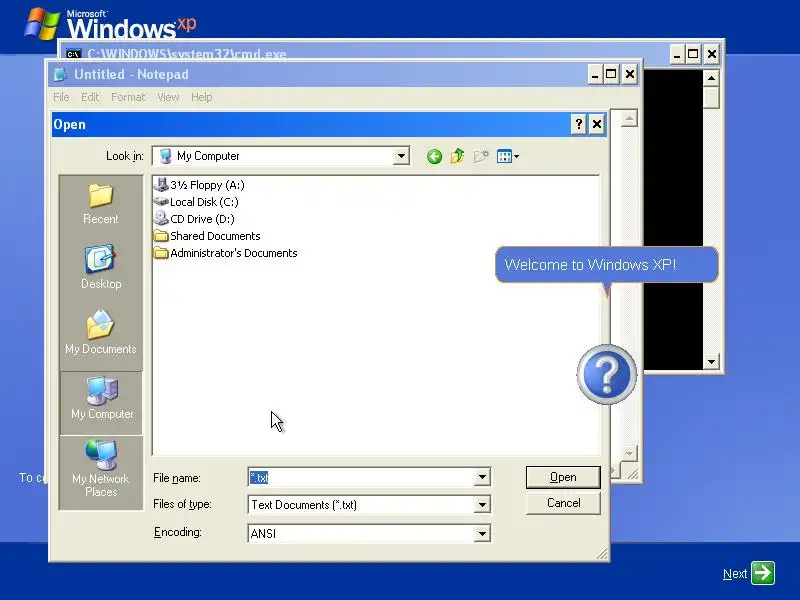The image size is (800, 600).
Task: Click the Open button
Action: click(x=563, y=477)
